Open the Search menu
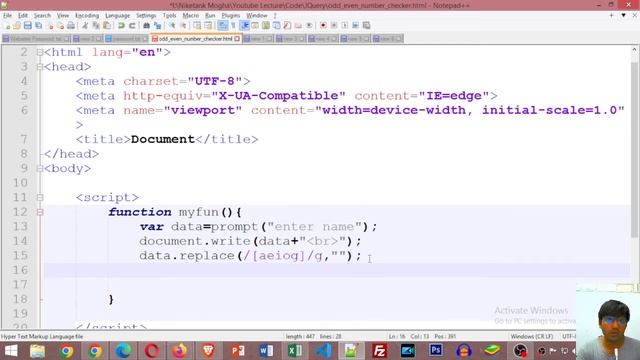640x360 pixels. (42, 16)
